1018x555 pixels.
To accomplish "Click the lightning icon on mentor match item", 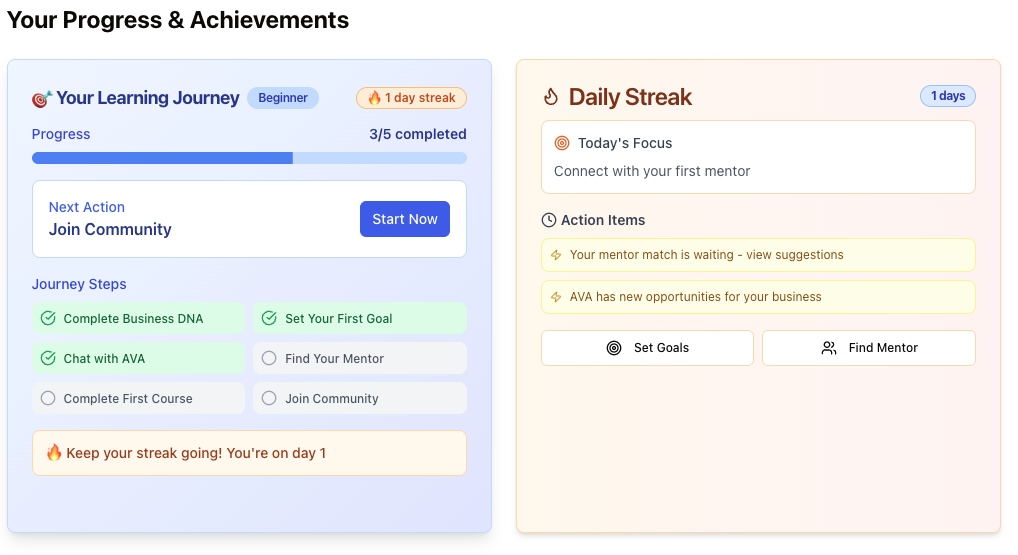I will [557, 255].
